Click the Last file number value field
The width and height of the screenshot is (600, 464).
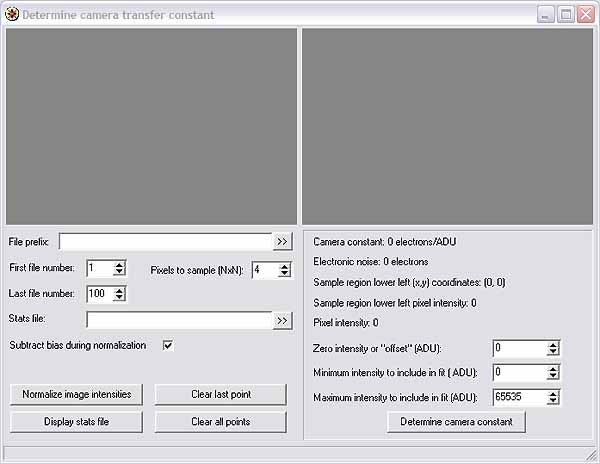tap(100, 294)
